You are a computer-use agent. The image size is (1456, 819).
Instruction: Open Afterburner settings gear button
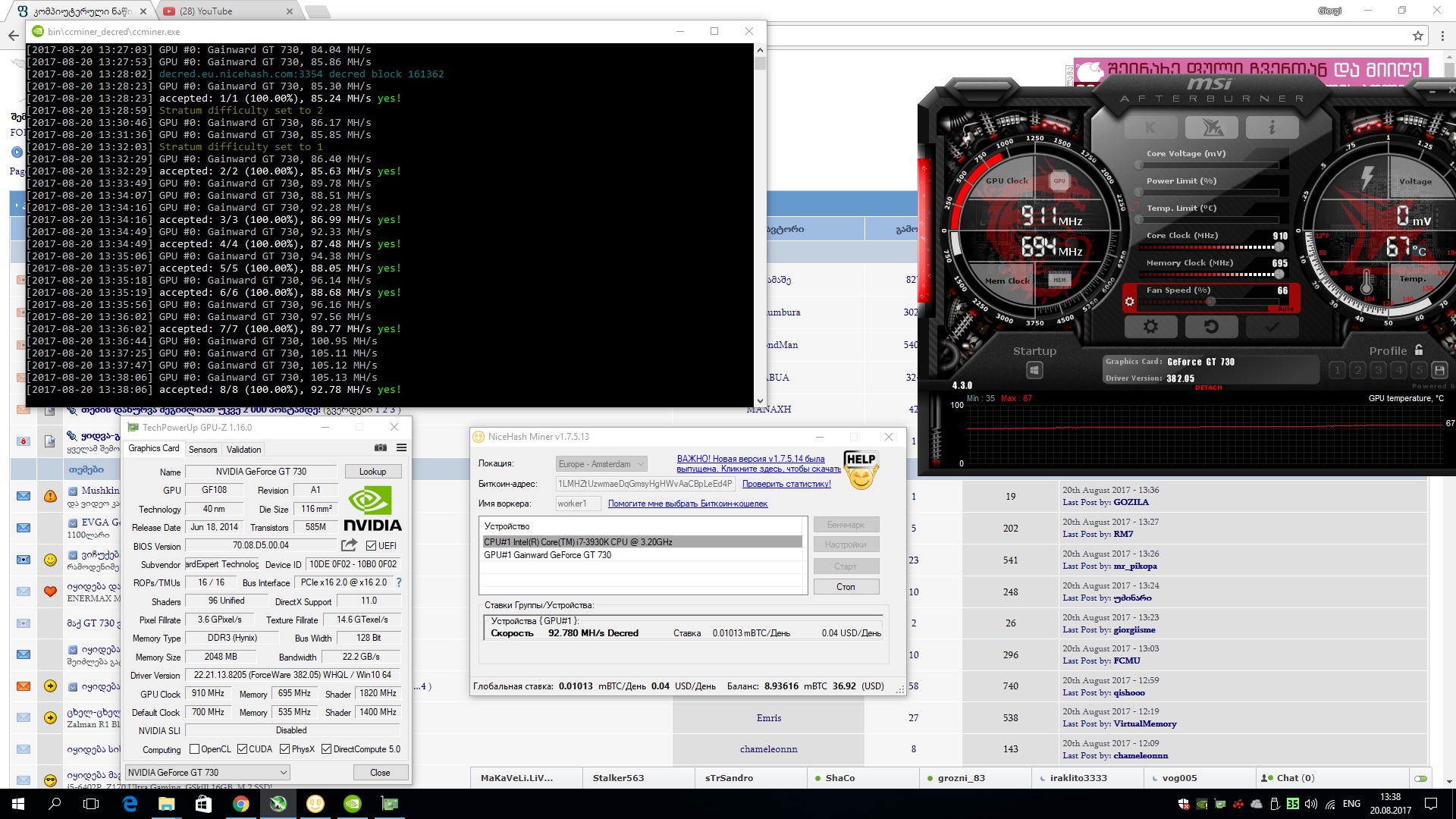point(1150,327)
